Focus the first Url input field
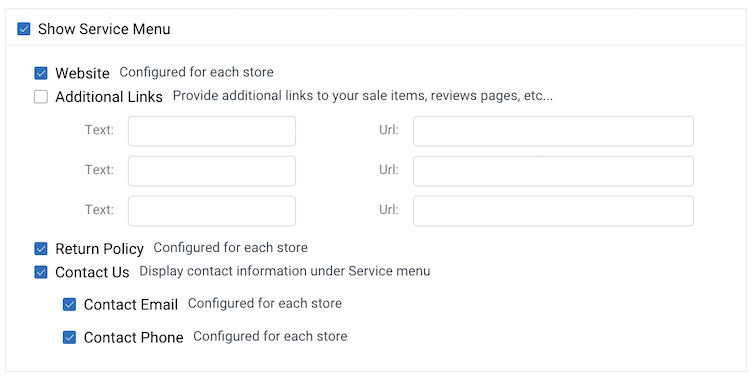This screenshot has width=749, height=375. (553, 131)
